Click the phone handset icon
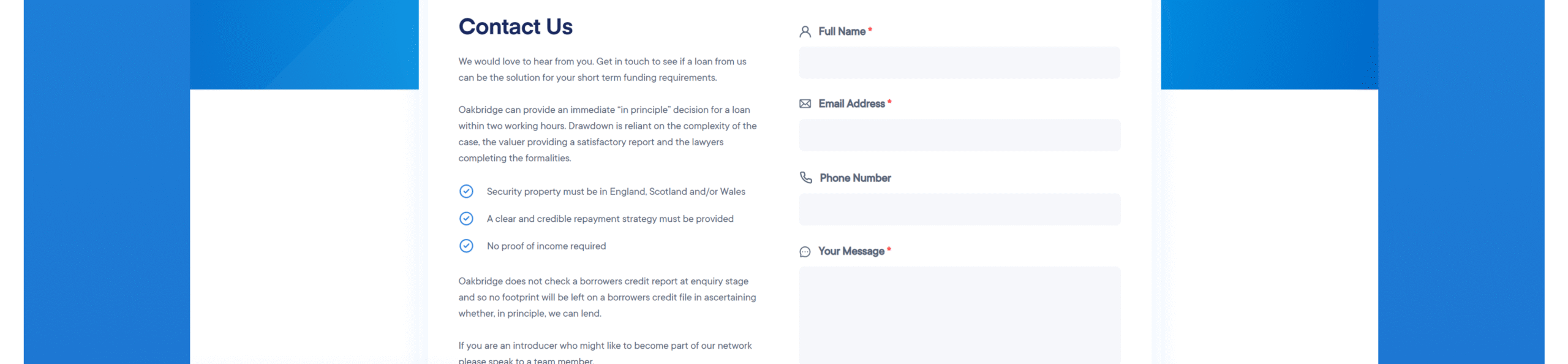 [x=805, y=178]
